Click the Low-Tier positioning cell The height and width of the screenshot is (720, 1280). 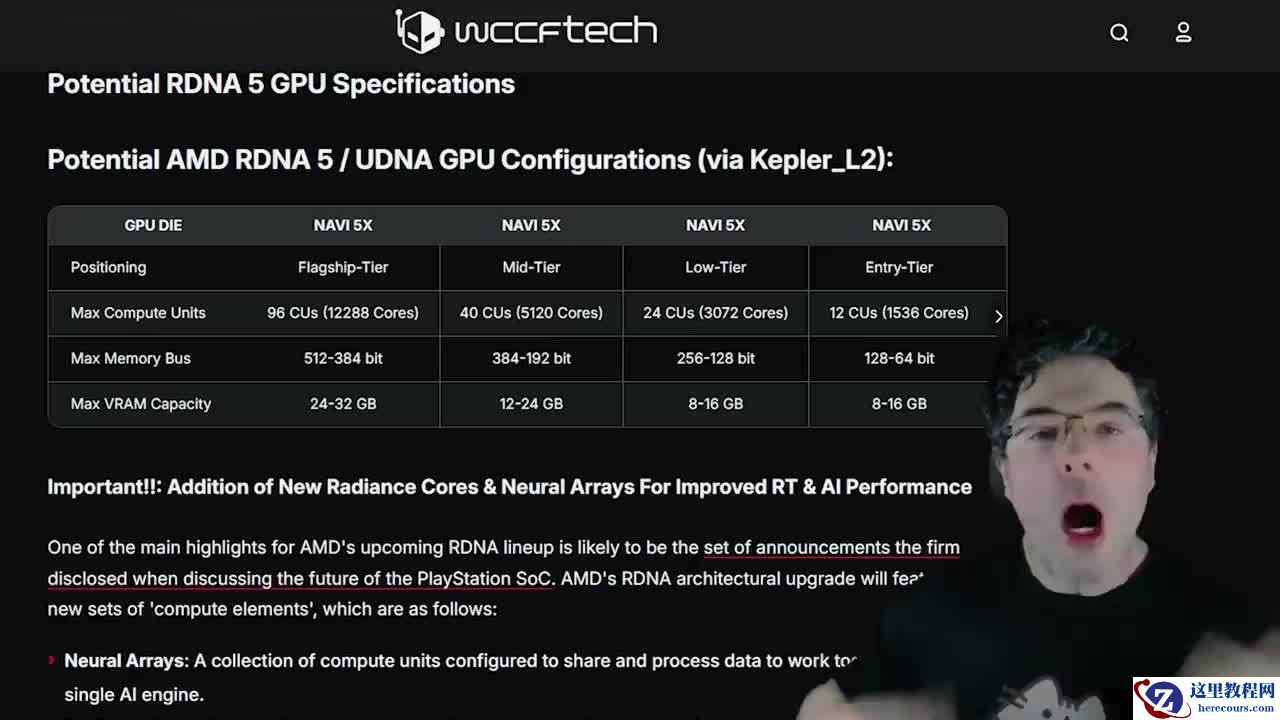tap(715, 267)
